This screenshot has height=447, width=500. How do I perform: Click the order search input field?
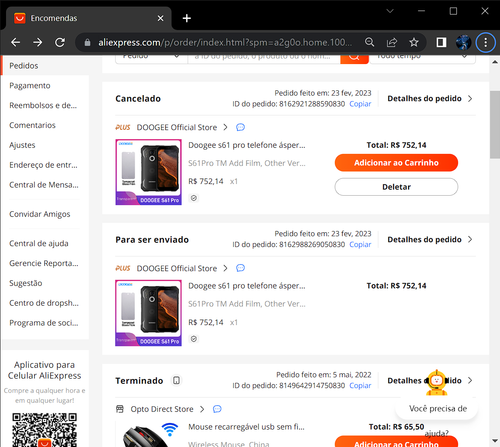(264, 58)
